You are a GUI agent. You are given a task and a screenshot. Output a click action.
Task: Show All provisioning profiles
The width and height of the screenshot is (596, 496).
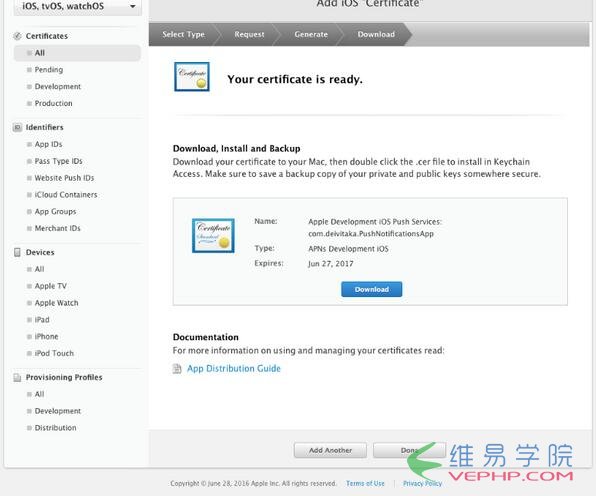point(39,394)
